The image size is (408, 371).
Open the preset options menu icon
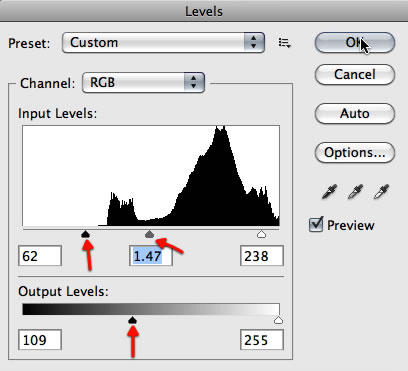285,43
